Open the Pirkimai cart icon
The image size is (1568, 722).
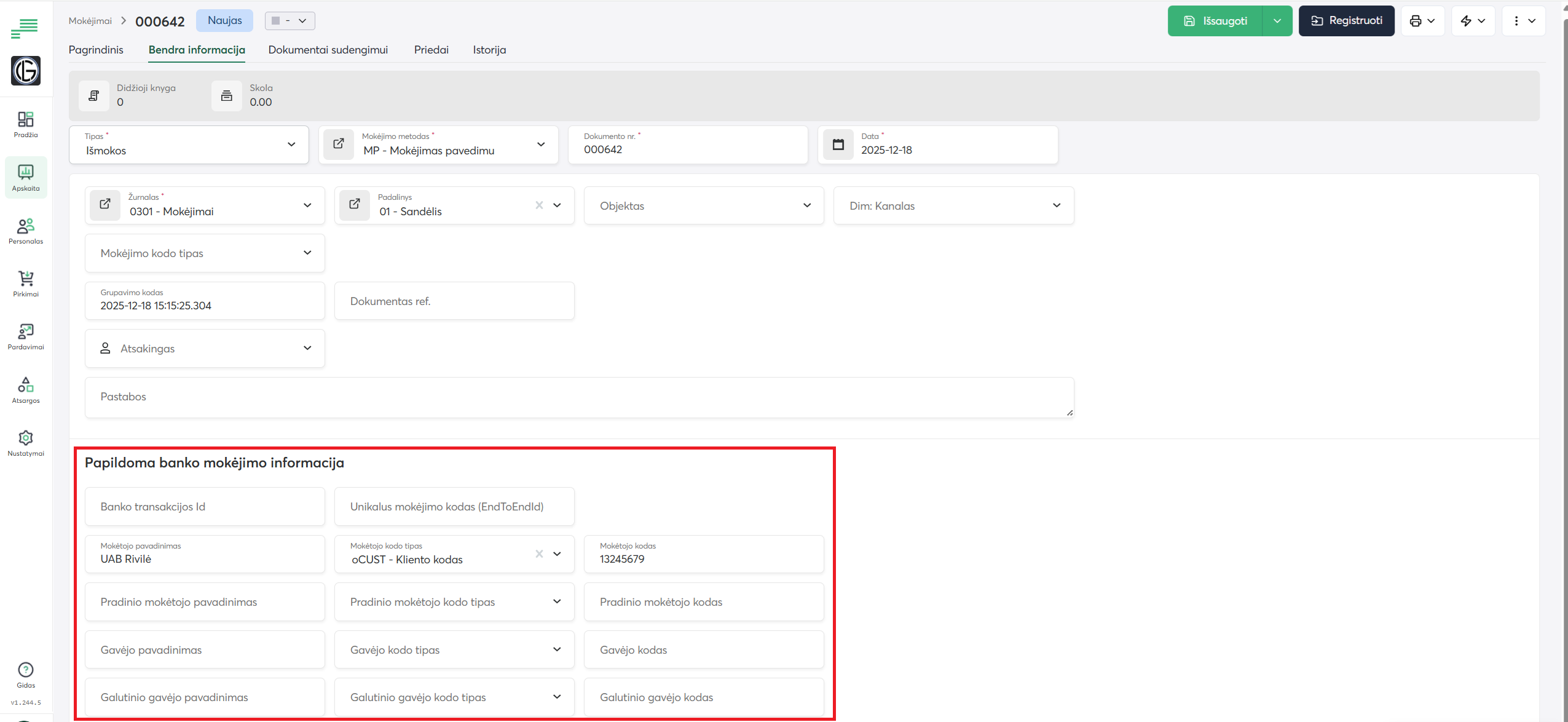coord(26,284)
